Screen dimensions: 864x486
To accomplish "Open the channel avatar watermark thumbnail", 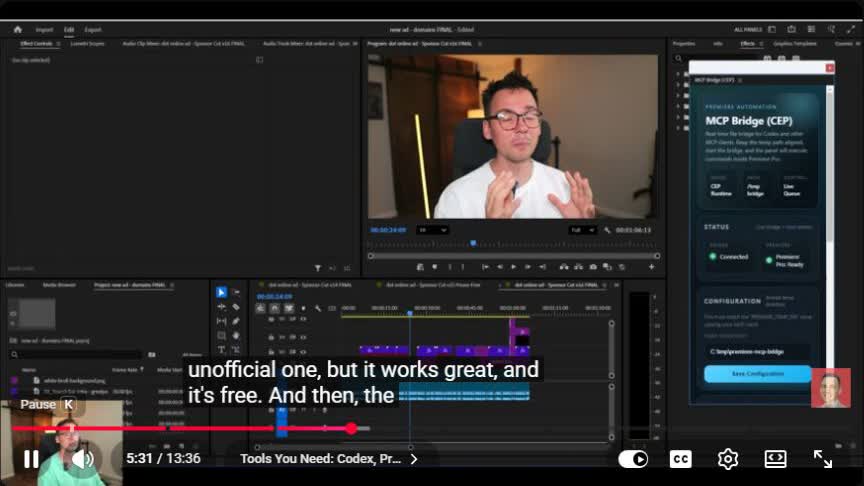I will 830,388.
